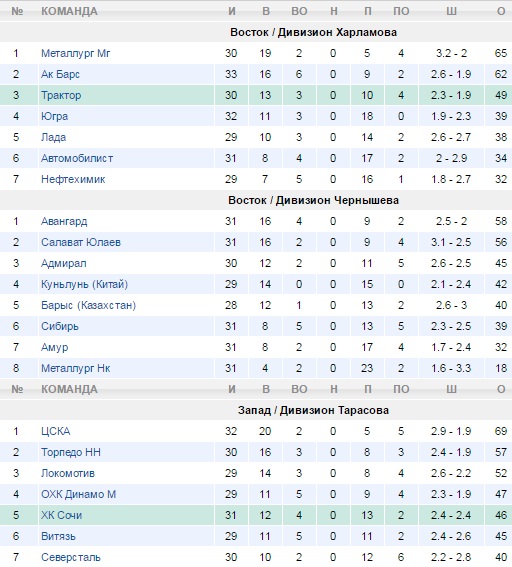The width and height of the screenshot is (512, 567).
Task: Open the Барыс (Казахстан) team page
Action: (88, 305)
